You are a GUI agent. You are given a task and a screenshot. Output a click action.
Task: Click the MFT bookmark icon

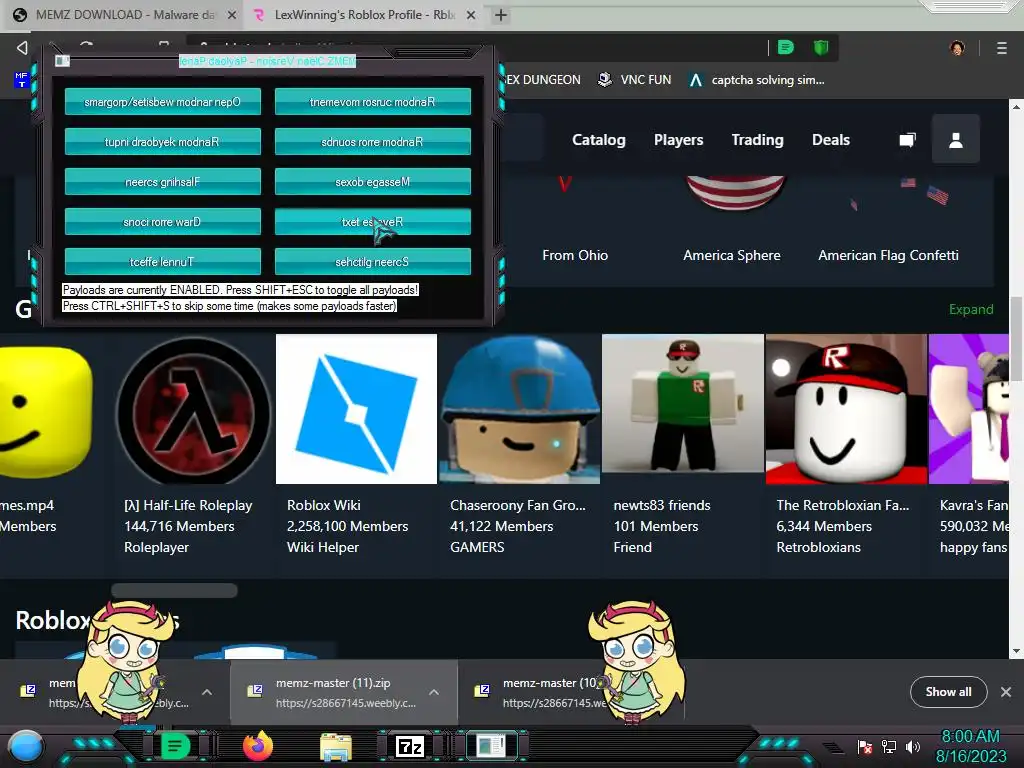pos(21,80)
